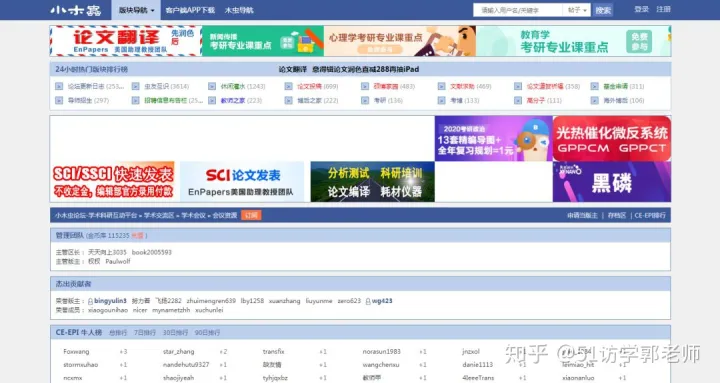This screenshot has height=383, width=720.
Task: Open the 论坛更新日志 board link
Action: (86, 86)
